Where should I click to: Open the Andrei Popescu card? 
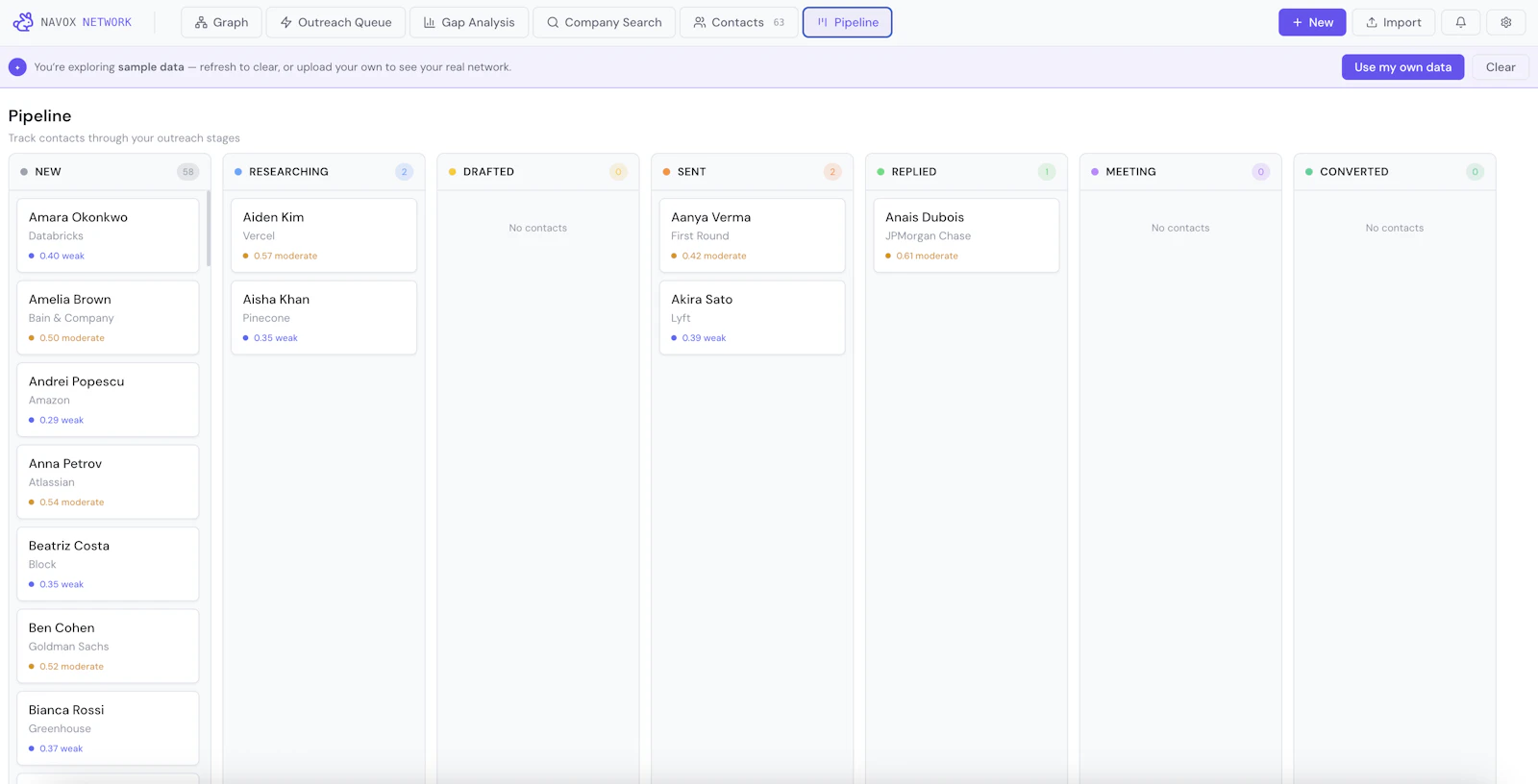click(108, 400)
